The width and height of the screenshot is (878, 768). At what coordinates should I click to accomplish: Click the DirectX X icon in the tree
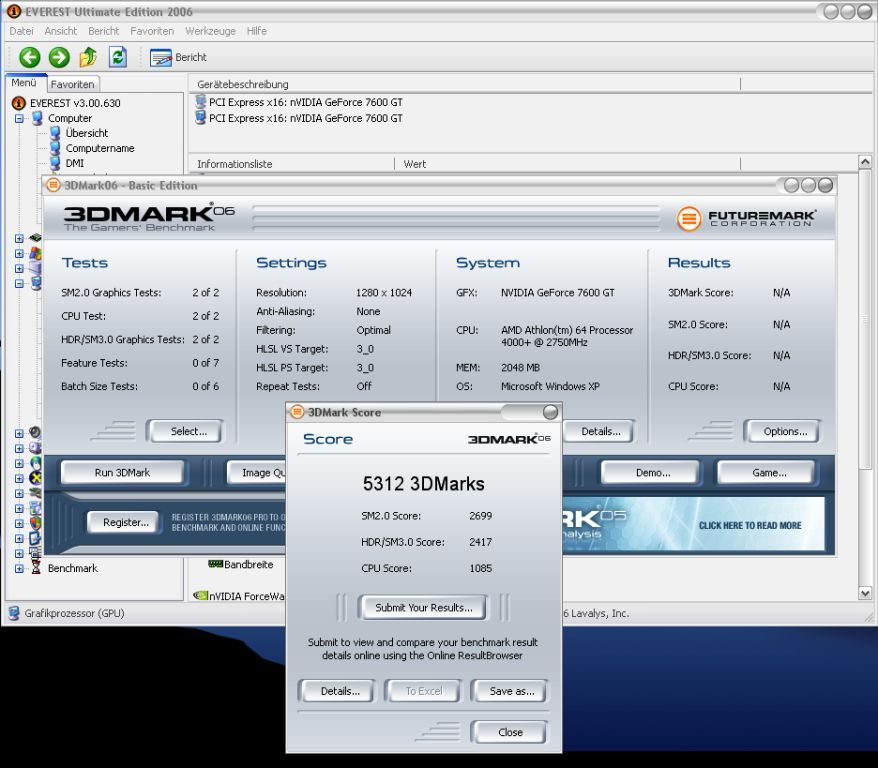pos(35,477)
